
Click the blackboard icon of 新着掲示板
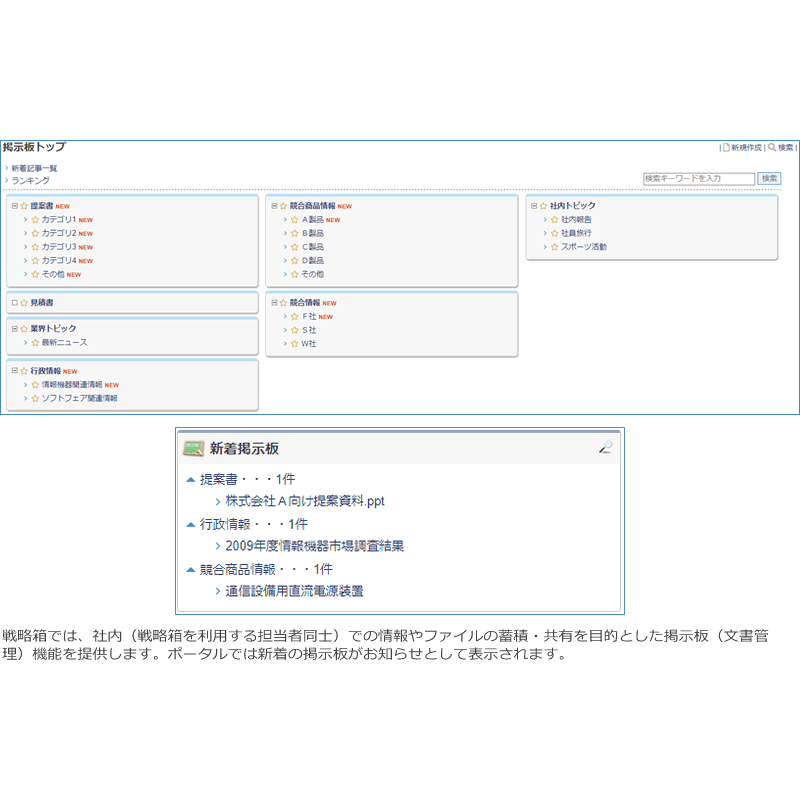tap(193, 448)
